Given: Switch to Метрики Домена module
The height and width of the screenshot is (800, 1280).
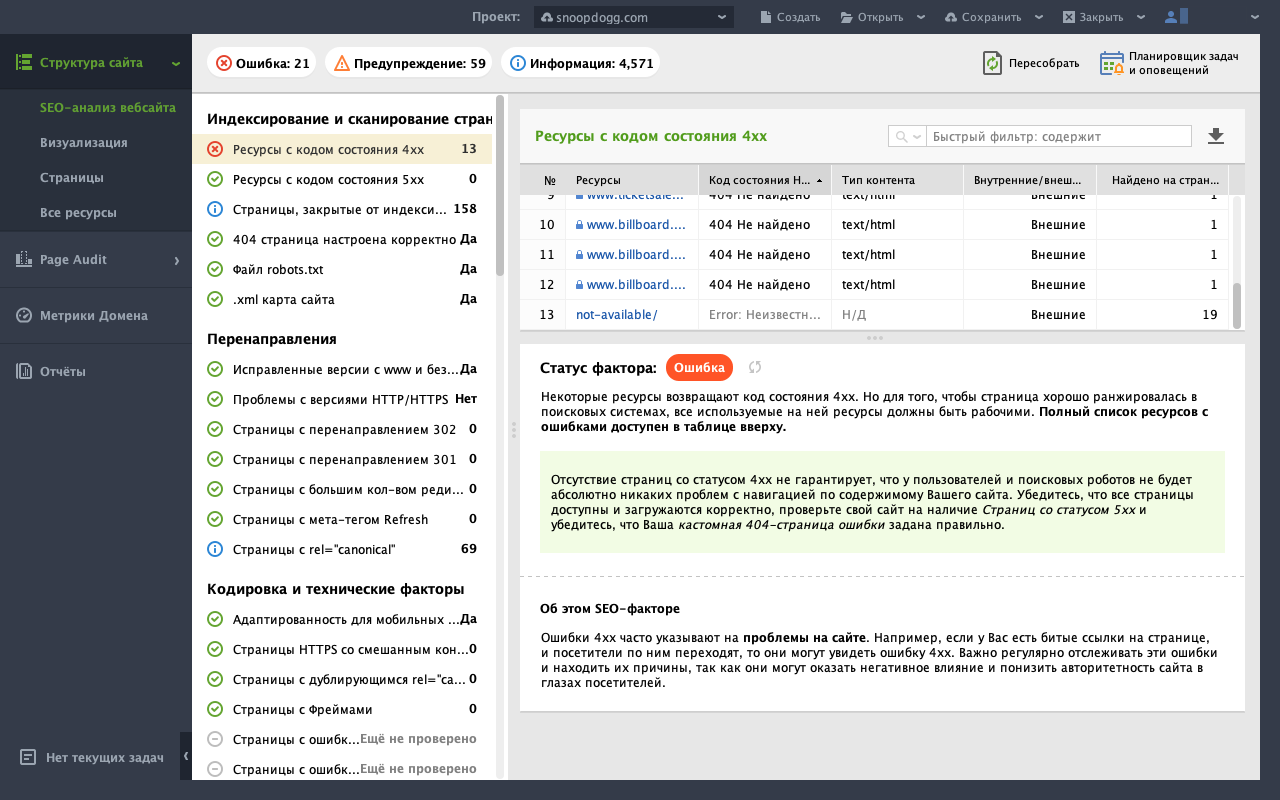Looking at the screenshot, I should (x=95, y=315).
